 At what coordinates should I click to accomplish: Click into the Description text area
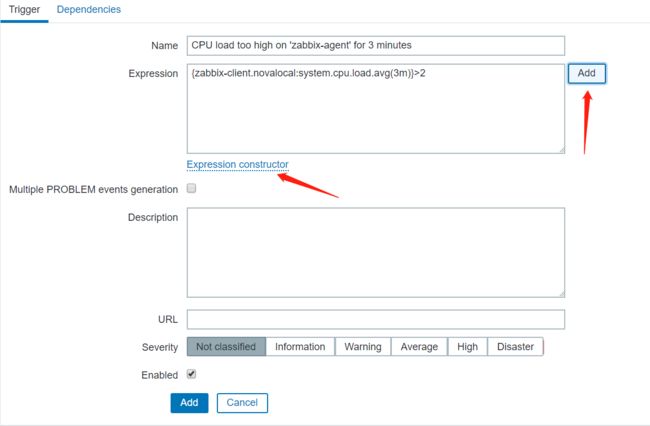[x=376, y=252]
